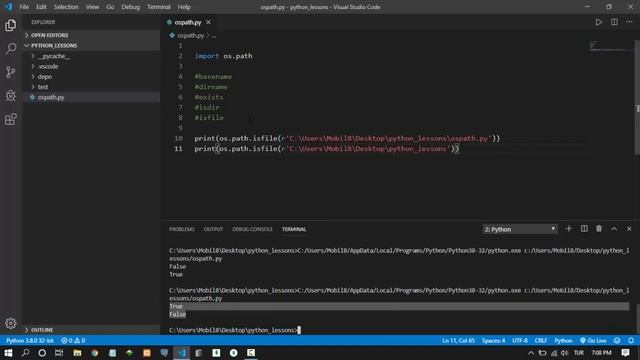Open the Explorer view in activity bar
The height and width of the screenshot is (360, 640).
click(x=11, y=25)
